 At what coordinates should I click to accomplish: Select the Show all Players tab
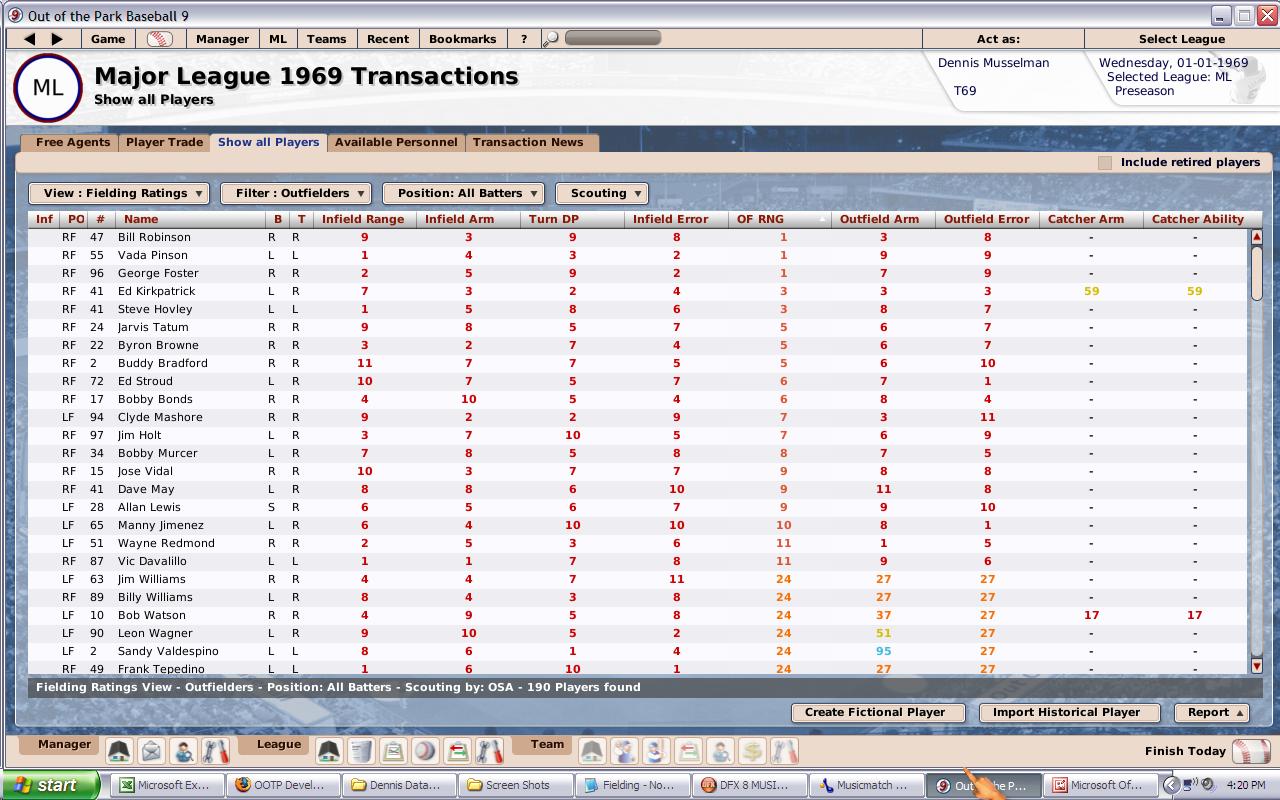[269, 142]
